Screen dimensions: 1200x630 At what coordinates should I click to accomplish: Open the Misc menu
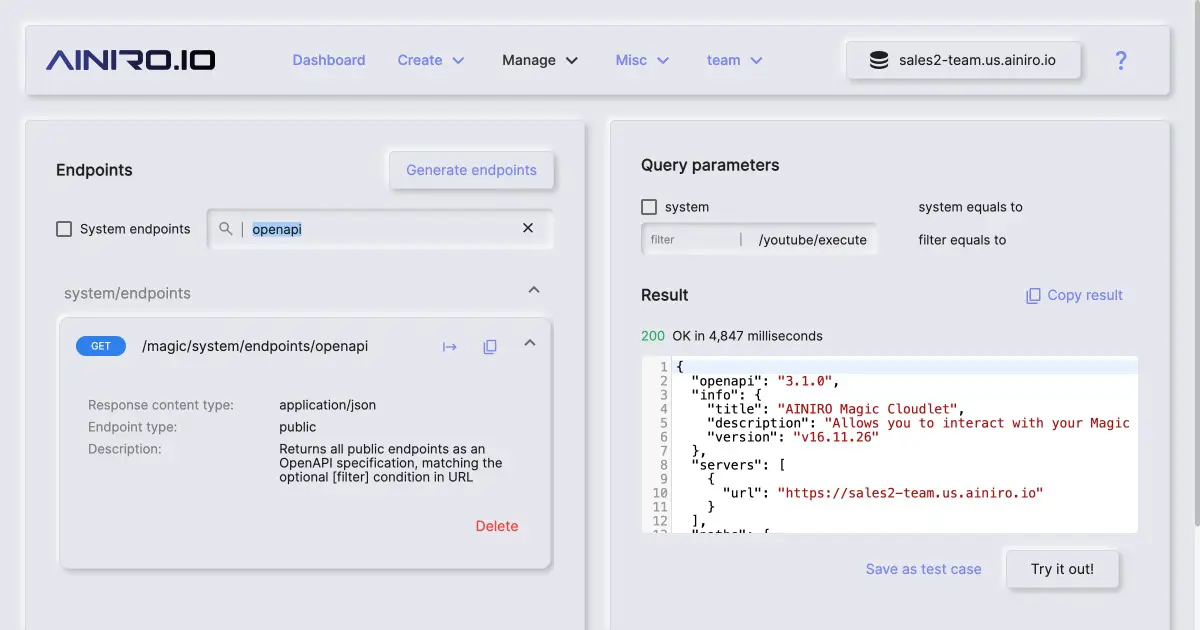tap(641, 60)
